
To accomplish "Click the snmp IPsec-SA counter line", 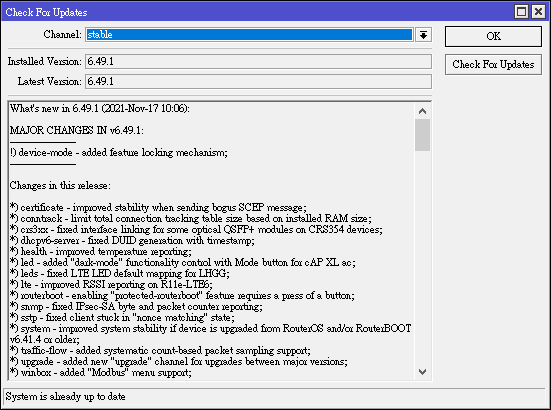I will pyautogui.click(x=136, y=306).
